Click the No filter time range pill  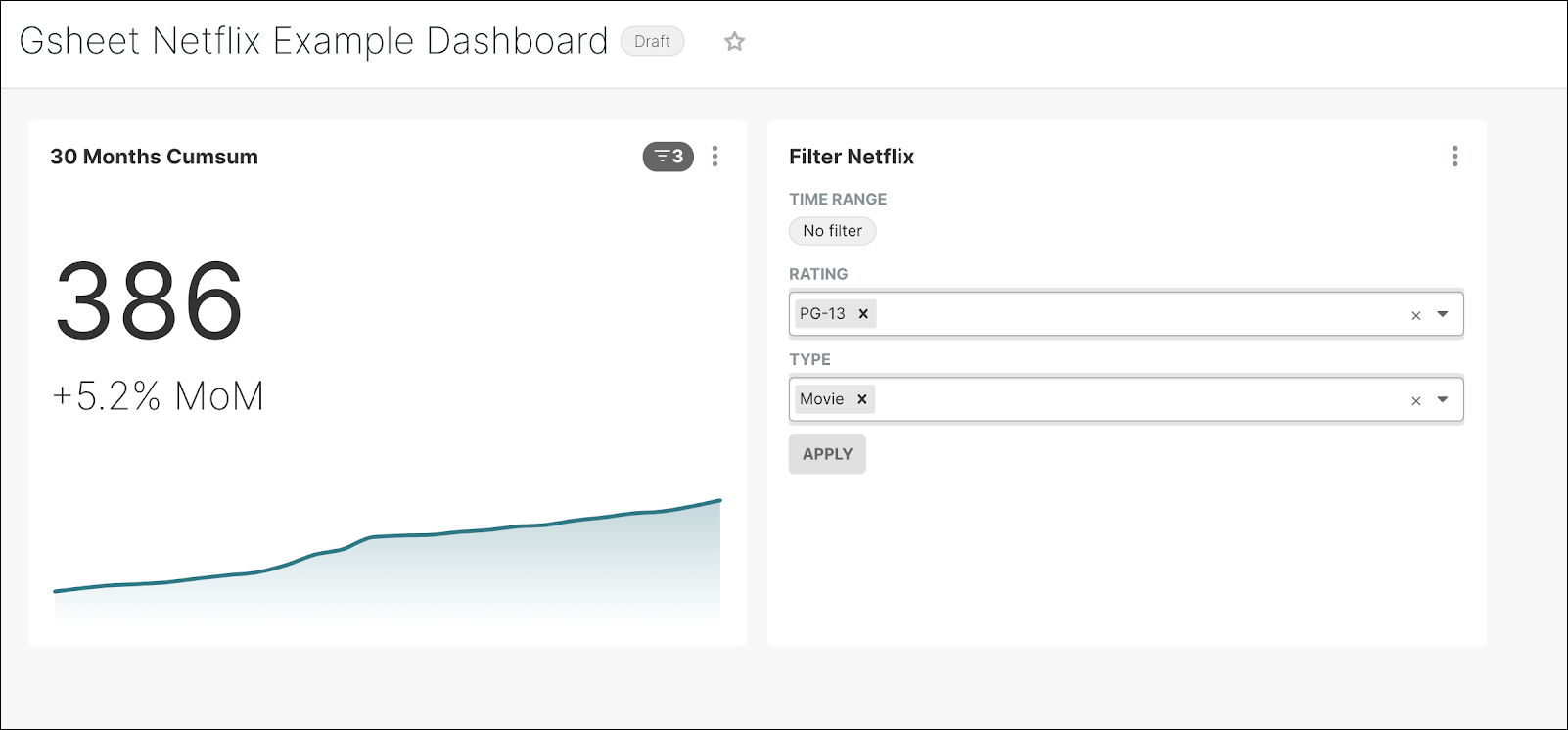(x=833, y=231)
